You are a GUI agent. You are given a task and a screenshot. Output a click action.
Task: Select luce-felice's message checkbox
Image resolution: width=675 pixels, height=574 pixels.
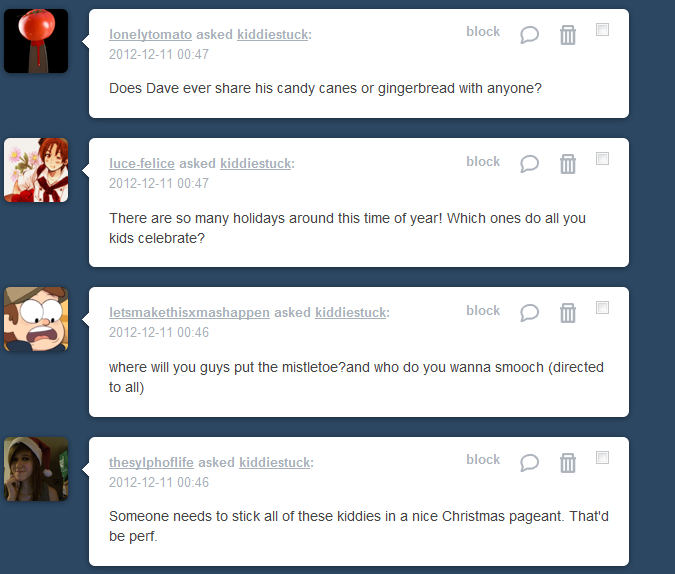602,158
